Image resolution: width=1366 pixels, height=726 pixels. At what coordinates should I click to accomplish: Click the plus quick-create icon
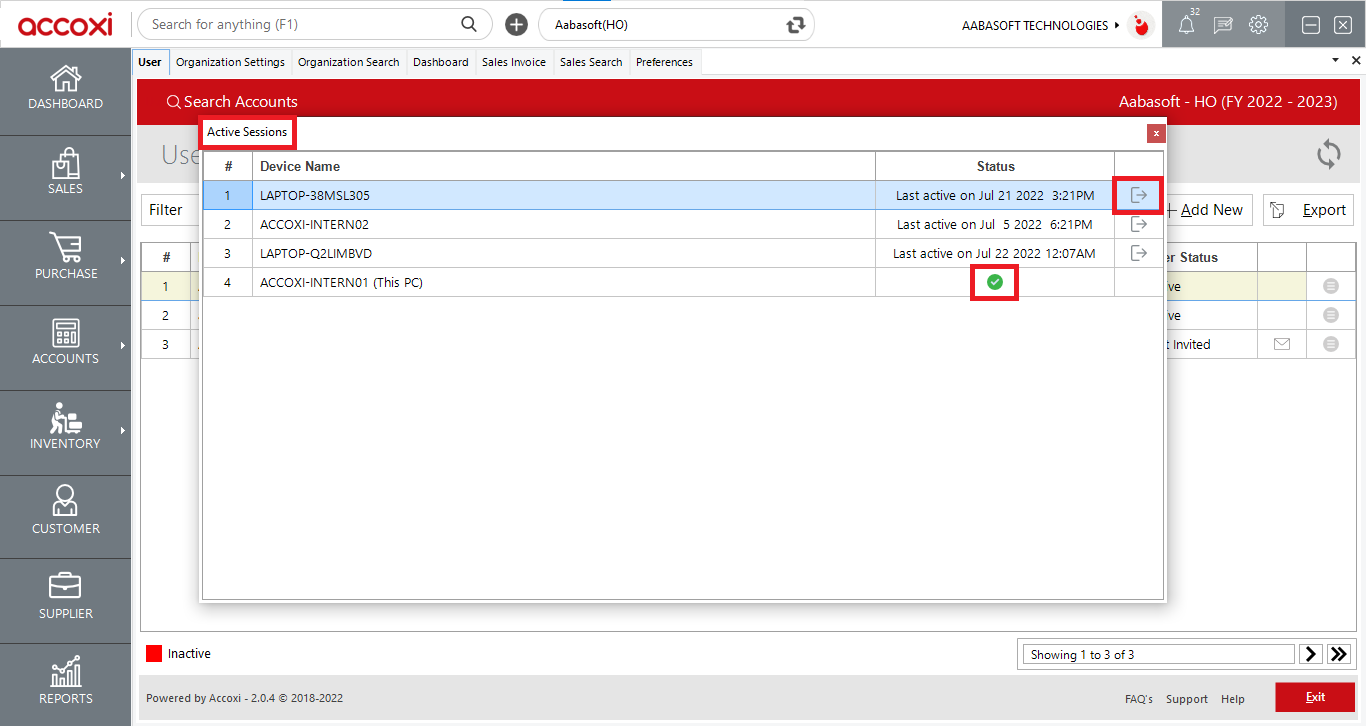click(x=516, y=25)
